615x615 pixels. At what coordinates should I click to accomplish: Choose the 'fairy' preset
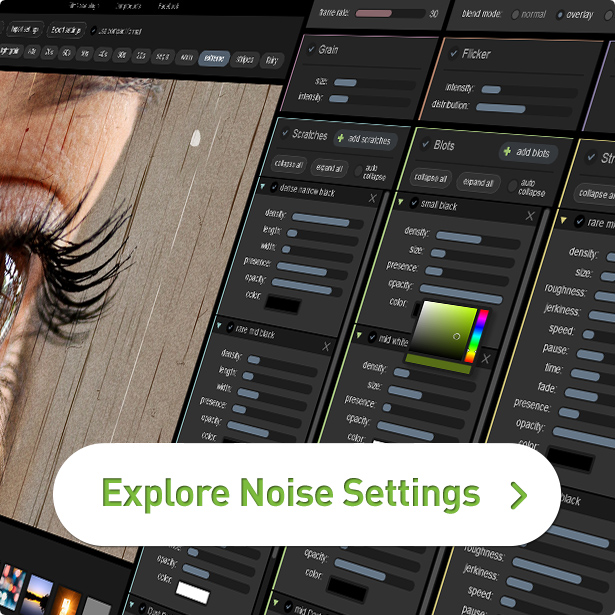[272, 60]
